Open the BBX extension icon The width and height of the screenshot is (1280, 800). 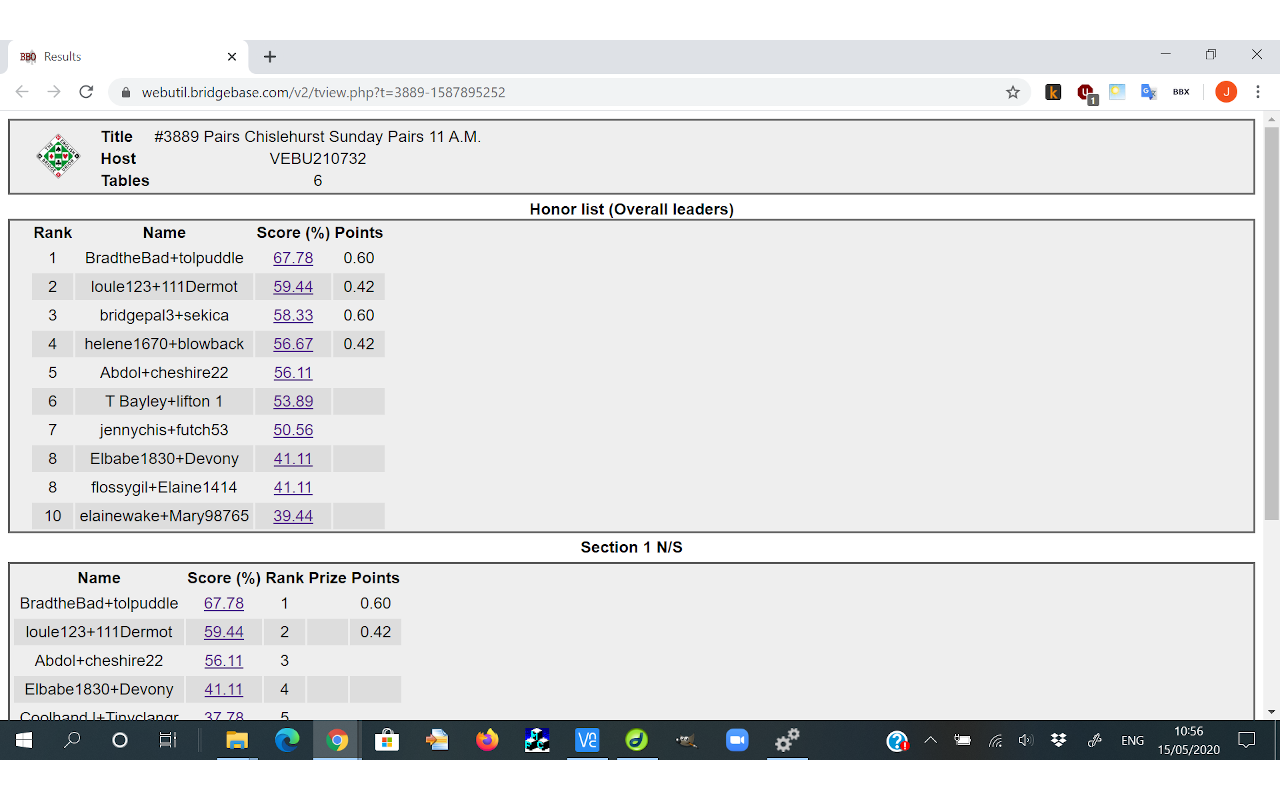coord(1181,92)
